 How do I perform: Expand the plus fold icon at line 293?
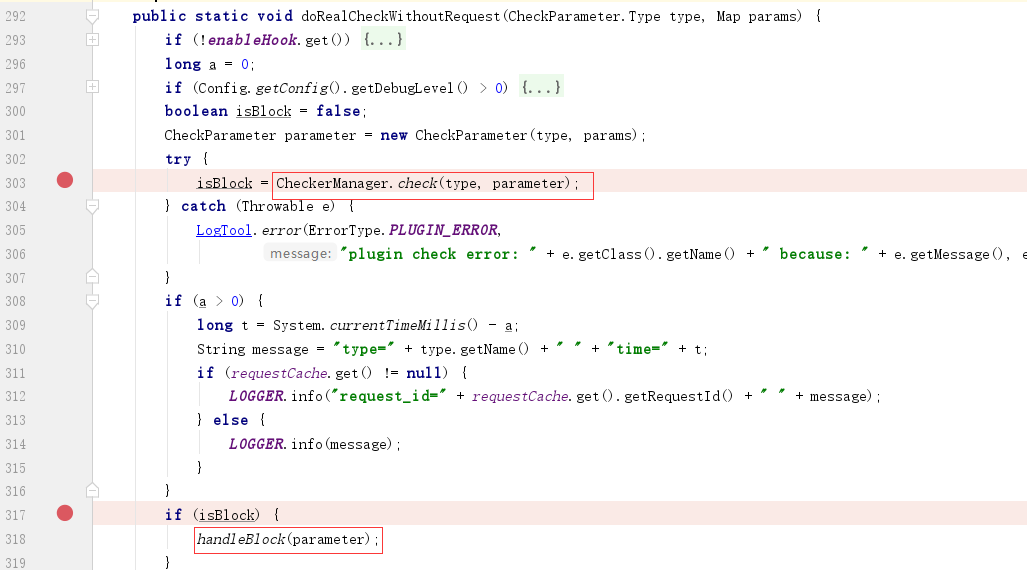[93, 39]
